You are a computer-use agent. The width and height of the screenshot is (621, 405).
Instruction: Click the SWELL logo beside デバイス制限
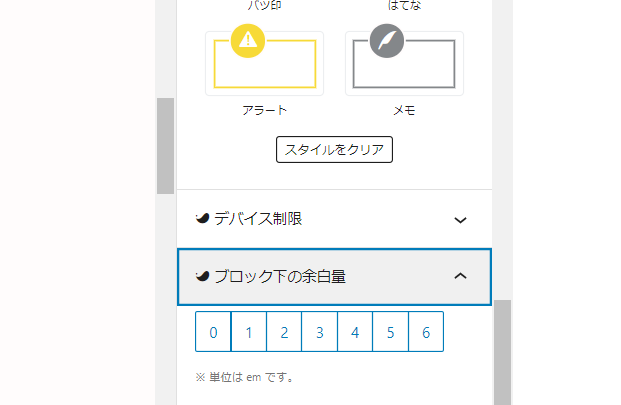[x=202, y=218]
